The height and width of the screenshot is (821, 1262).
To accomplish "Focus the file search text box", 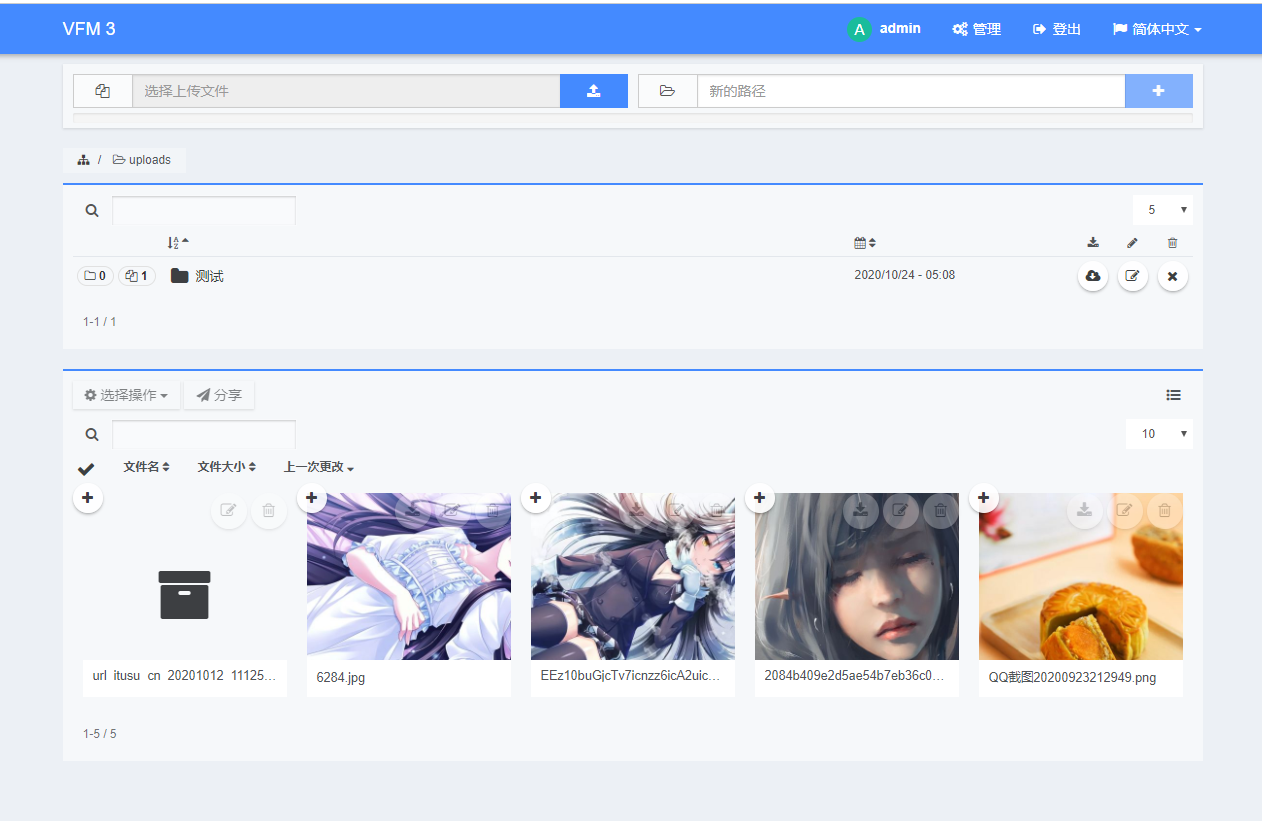I will click(204, 435).
